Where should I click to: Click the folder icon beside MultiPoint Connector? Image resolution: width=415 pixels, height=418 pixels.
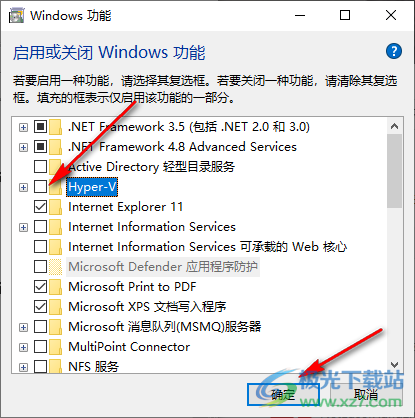pyautogui.click(x=55, y=347)
